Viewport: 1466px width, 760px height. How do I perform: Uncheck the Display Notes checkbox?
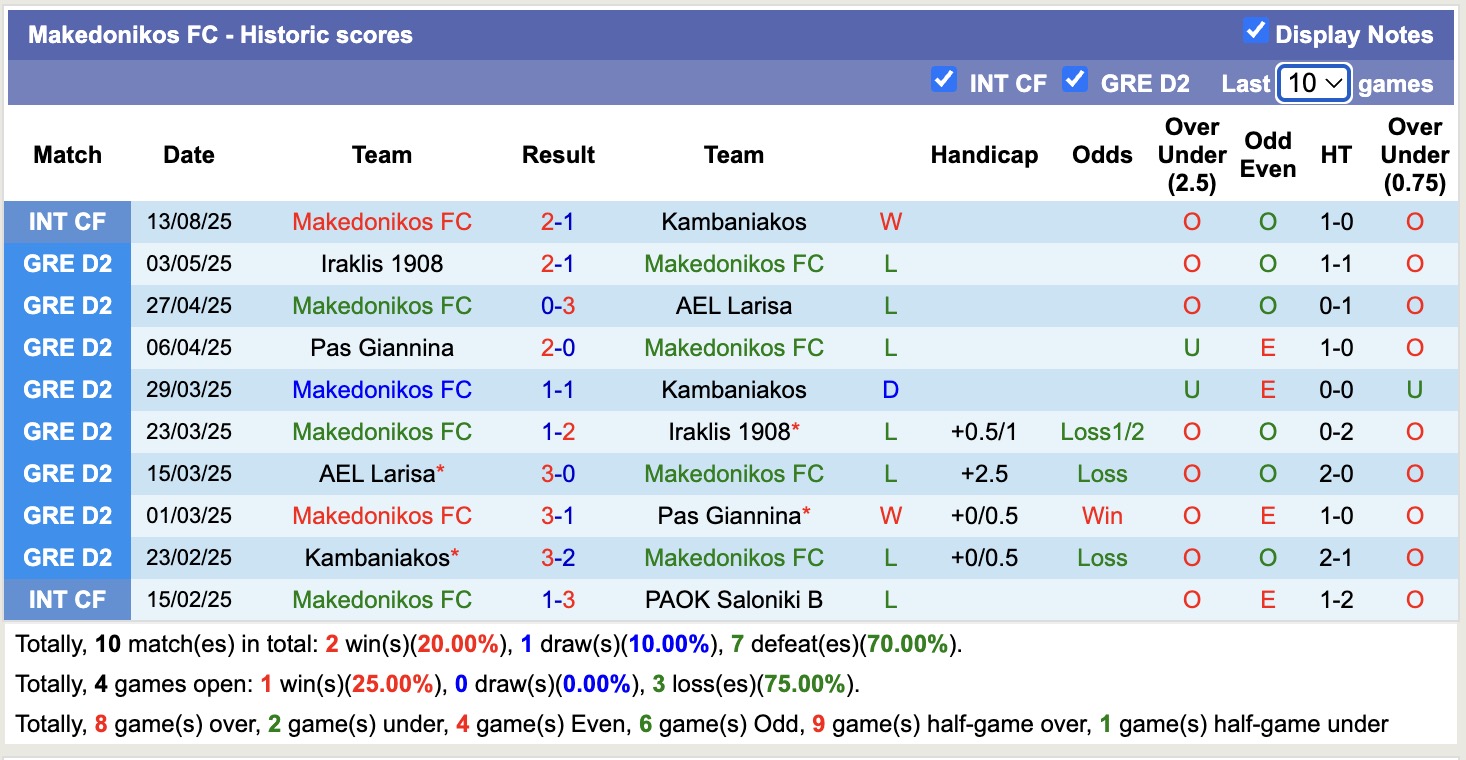coord(1254,31)
